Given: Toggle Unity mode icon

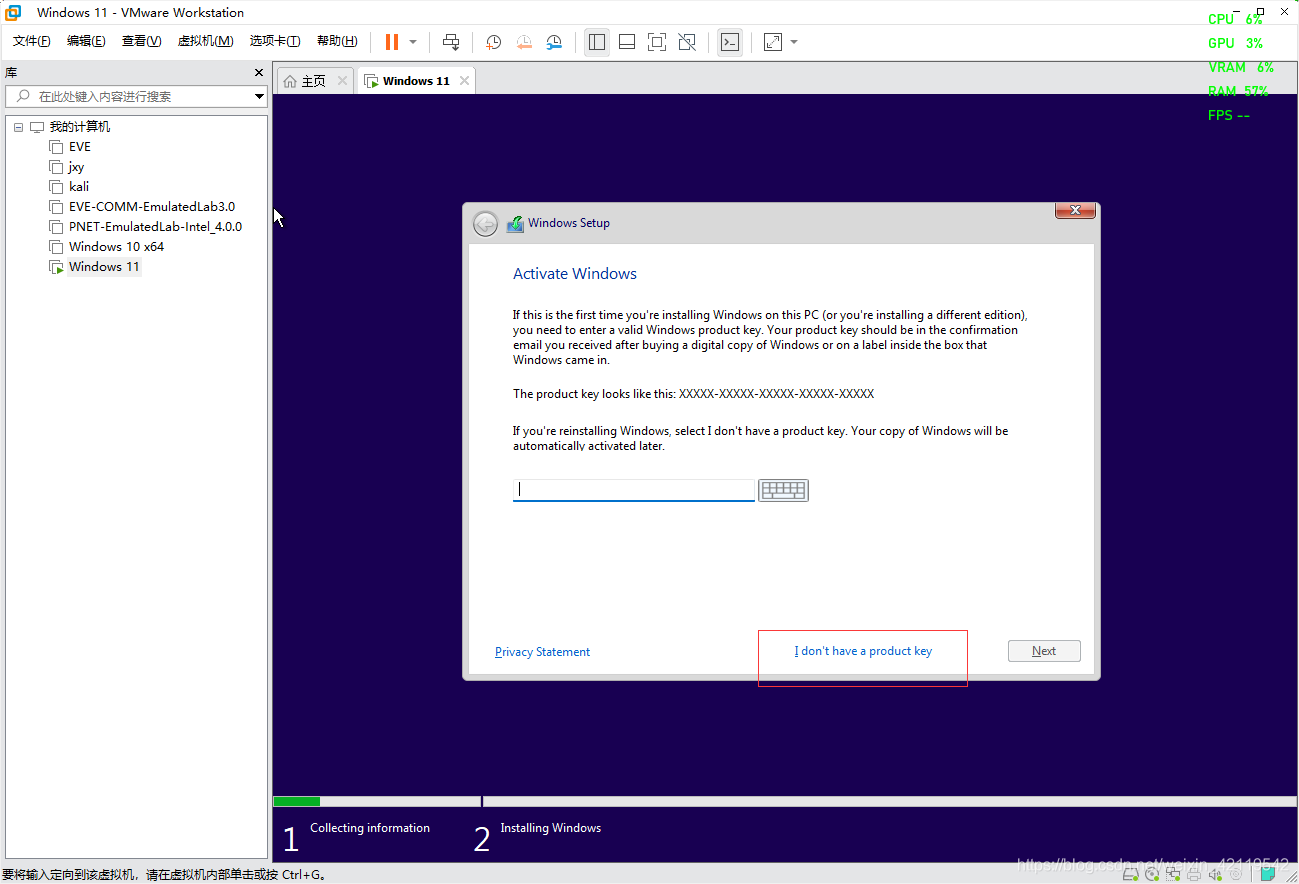Looking at the screenshot, I should click(687, 42).
